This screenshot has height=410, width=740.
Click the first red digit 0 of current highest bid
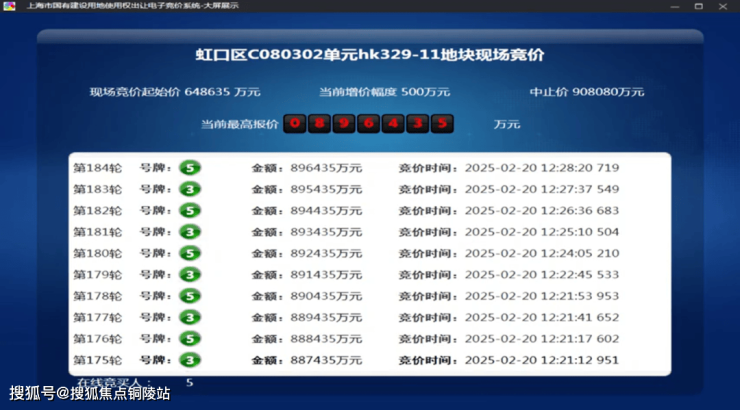point(294,124)
